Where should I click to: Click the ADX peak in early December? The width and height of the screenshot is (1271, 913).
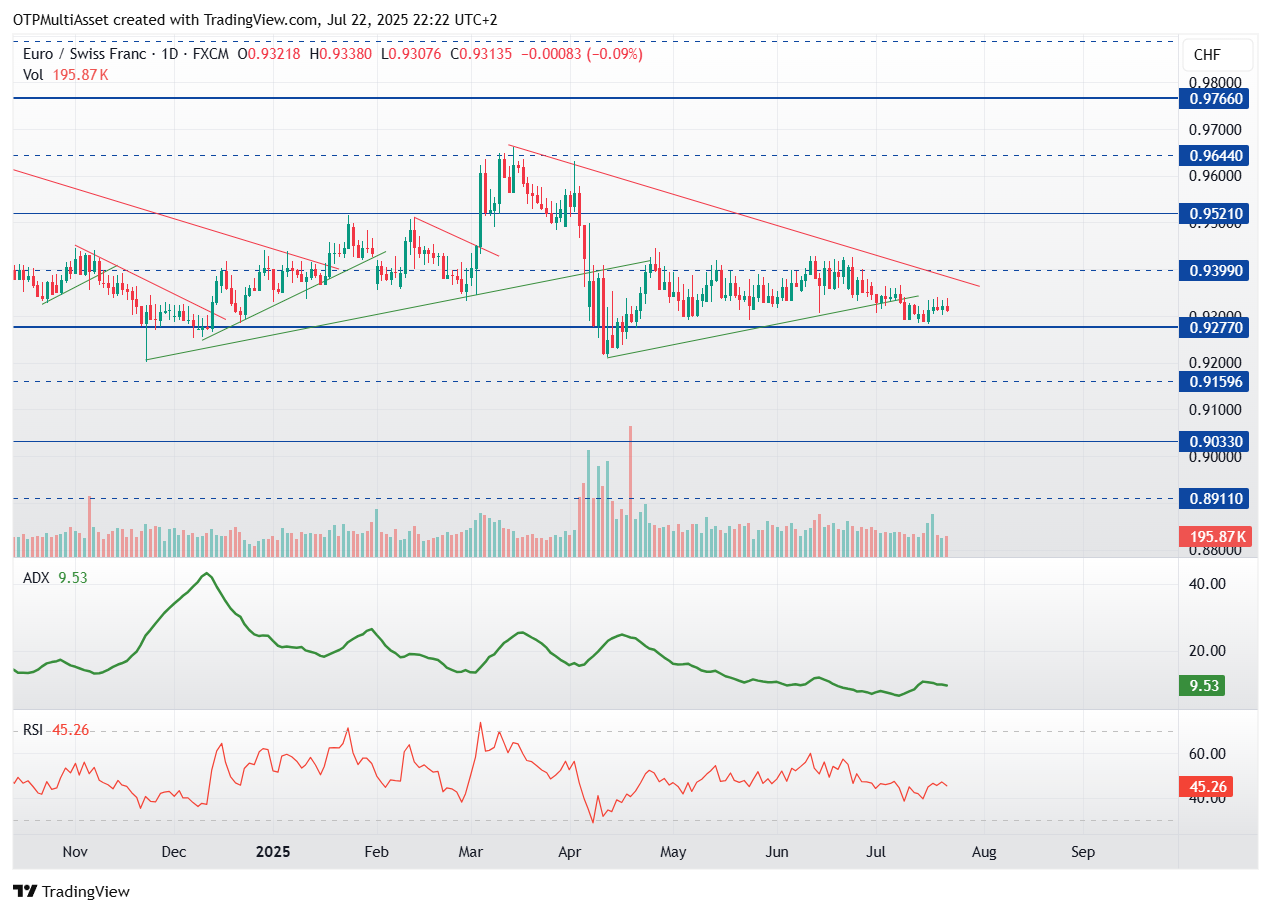click(206, 574)
